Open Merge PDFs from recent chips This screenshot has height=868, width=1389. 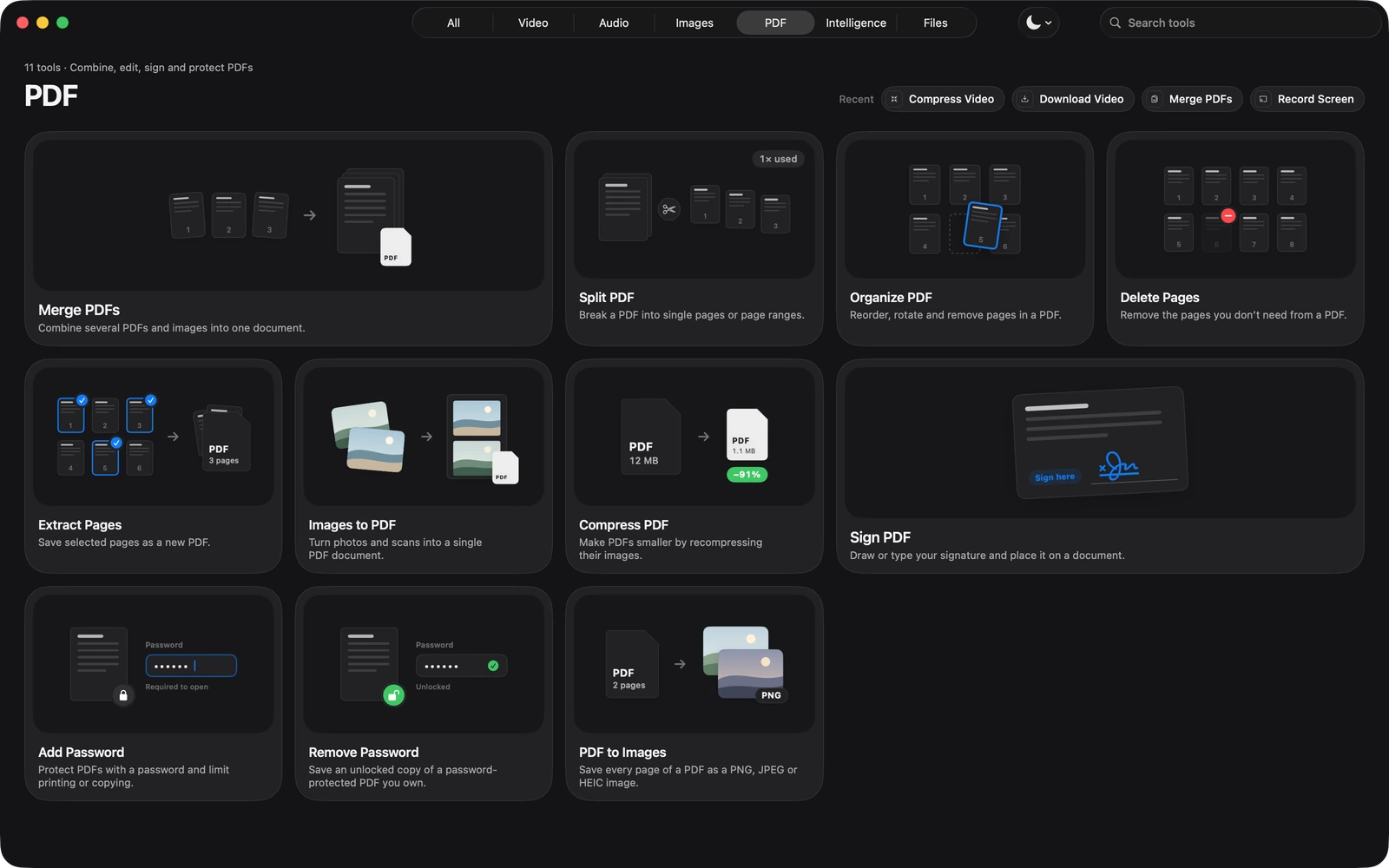[1192, 99]
